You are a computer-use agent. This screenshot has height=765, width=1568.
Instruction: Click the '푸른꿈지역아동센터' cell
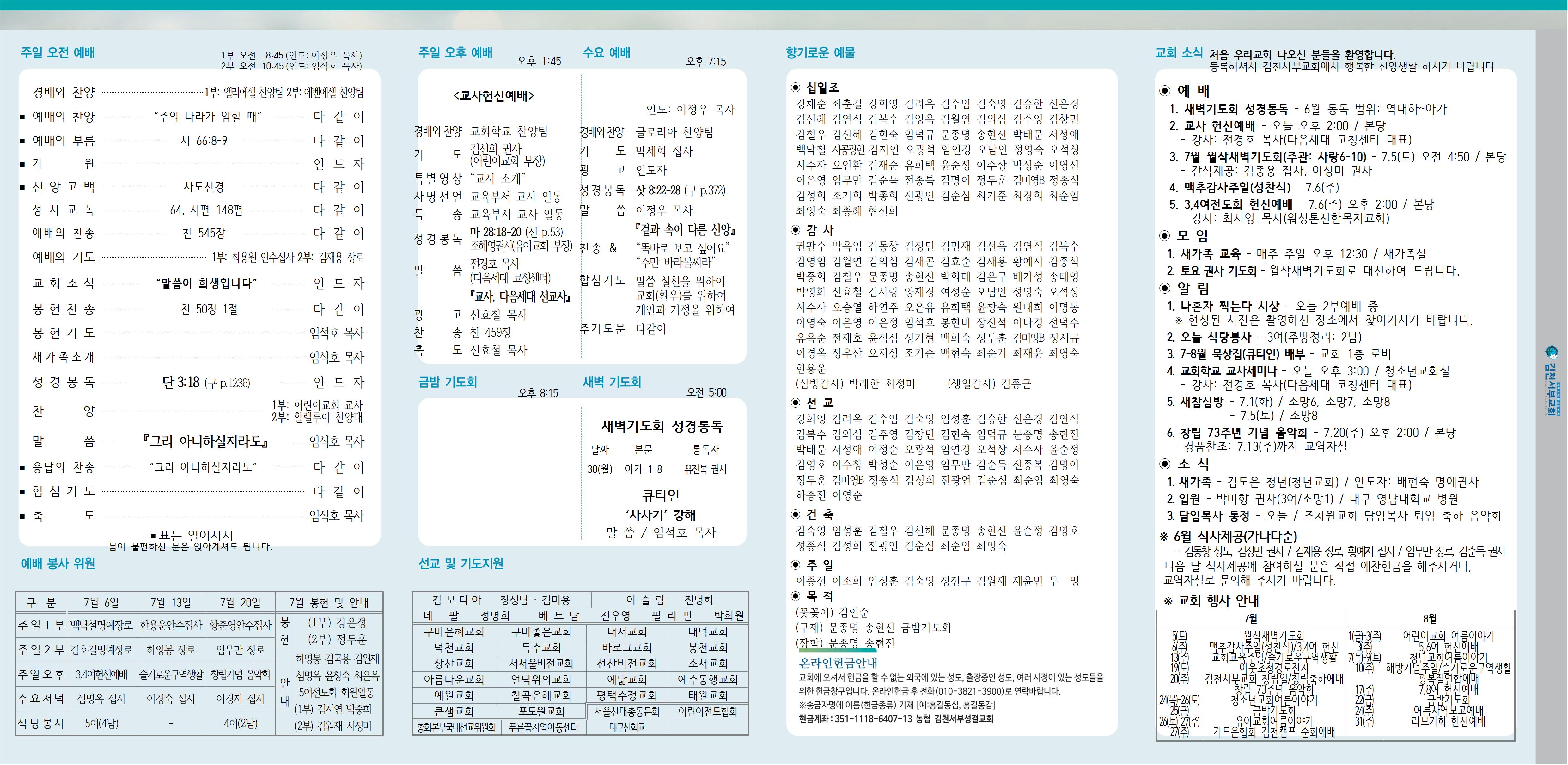click(543, 727)
